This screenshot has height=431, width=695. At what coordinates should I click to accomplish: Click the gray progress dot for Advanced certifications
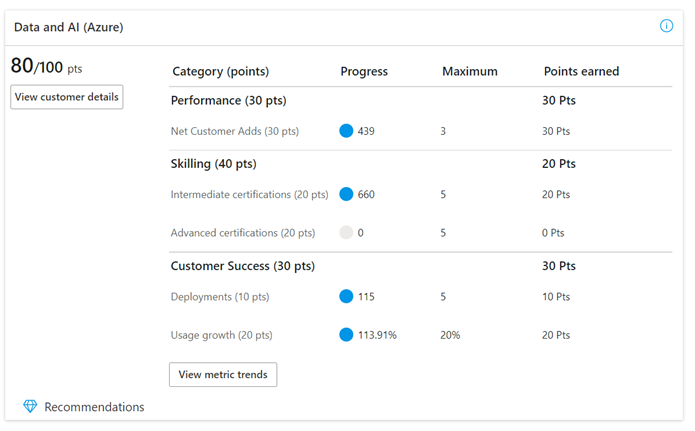[x=346, y=232]
